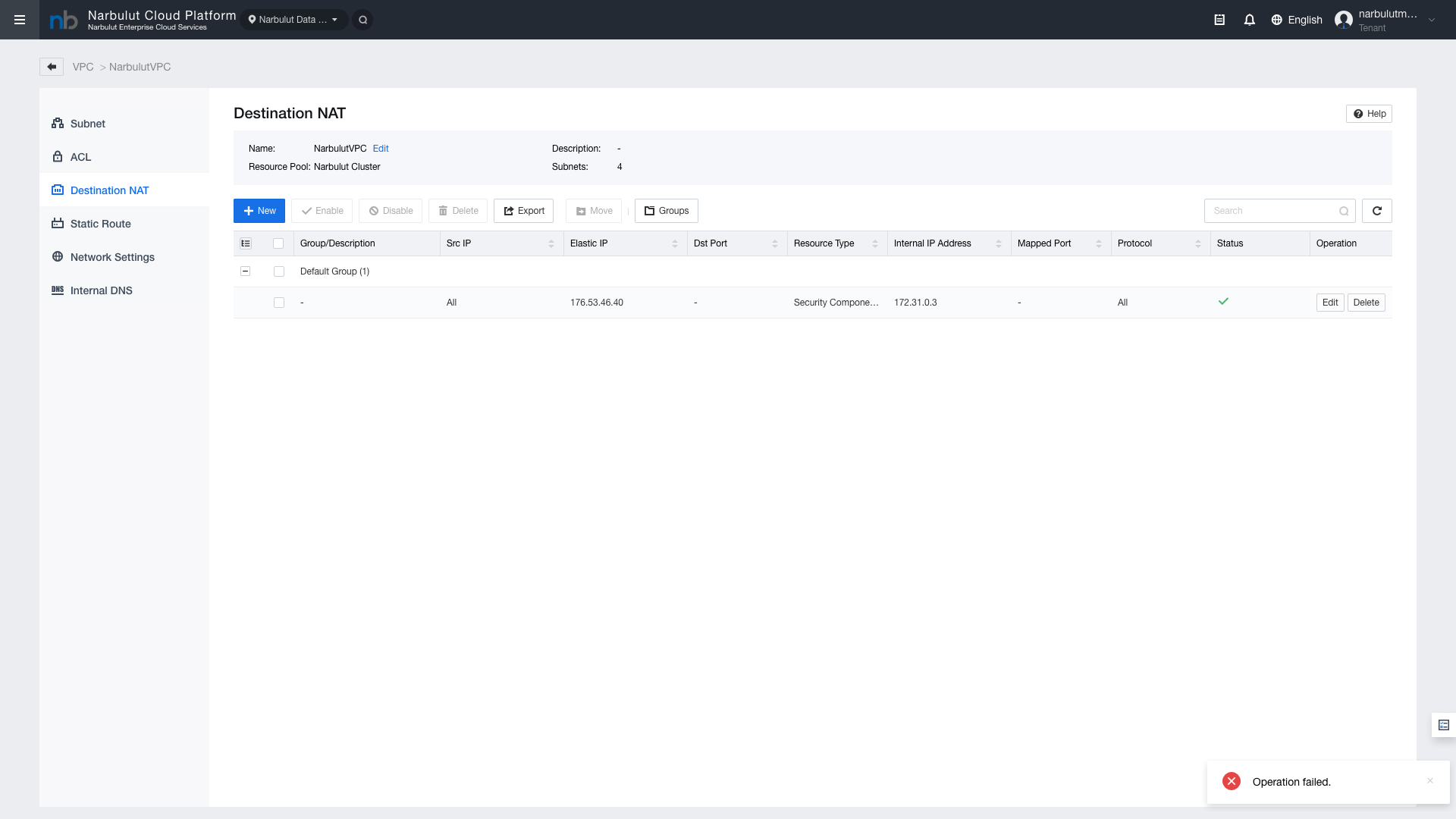Click the toolbar Delete button
The height and width of the screenshot is (819, 1456).
458,211
